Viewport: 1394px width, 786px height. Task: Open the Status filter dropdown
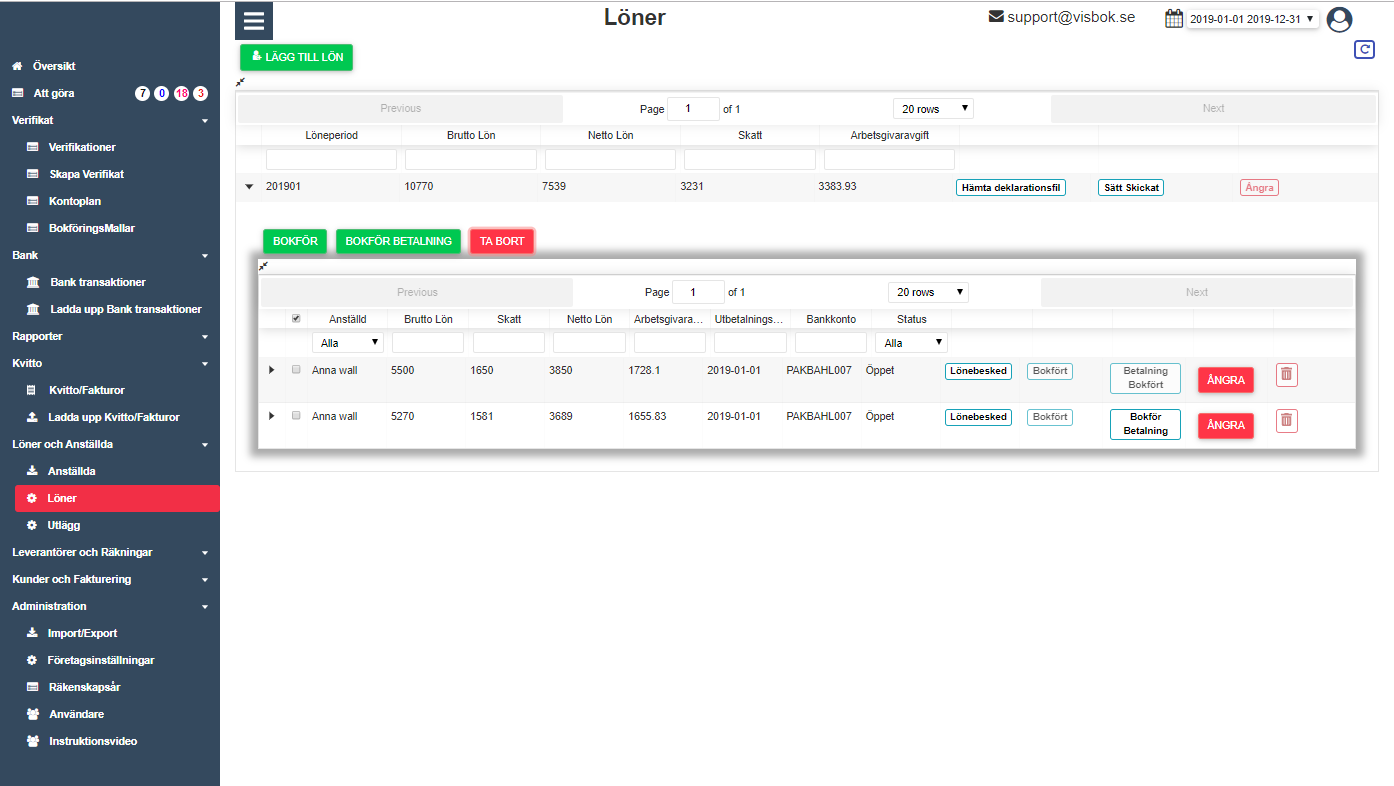[910, 343]
